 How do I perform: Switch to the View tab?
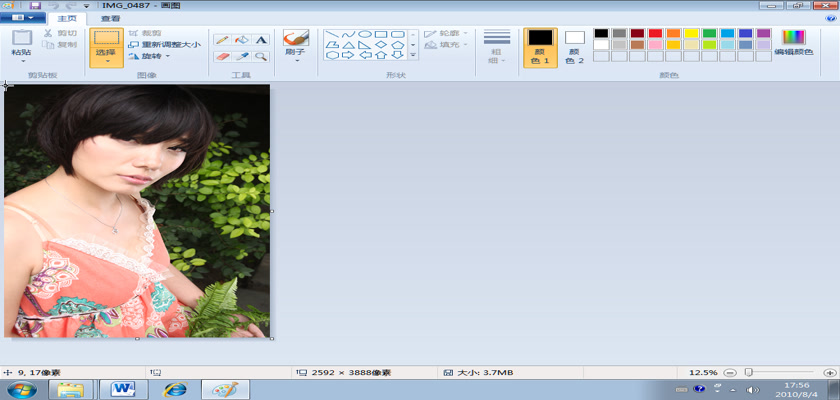click(x=110, y=18)
